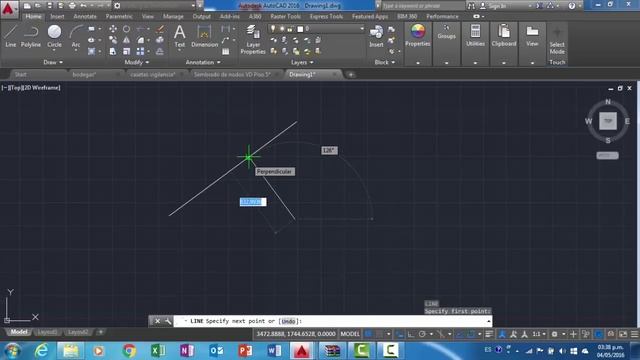Click the Insert block icon

[376, 36]
